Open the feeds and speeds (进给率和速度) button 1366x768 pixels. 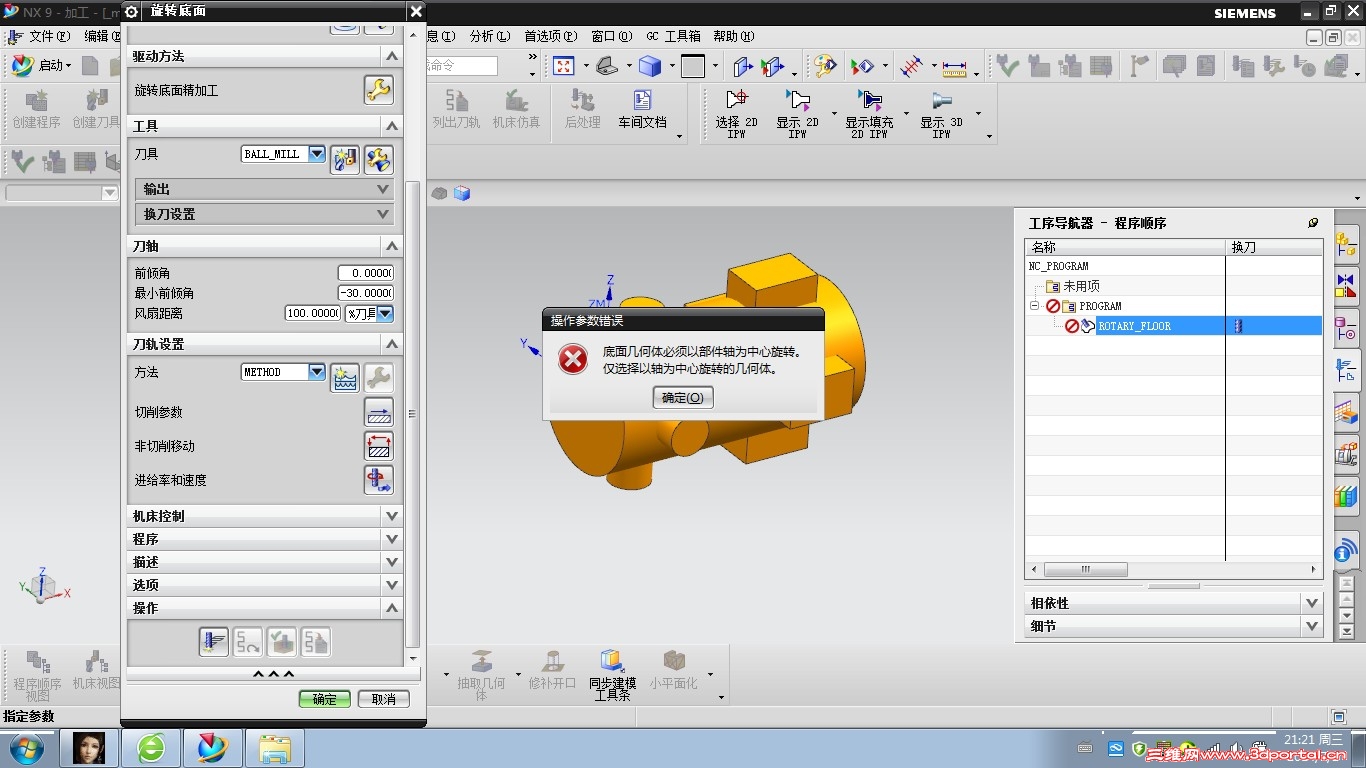(378, 480)
